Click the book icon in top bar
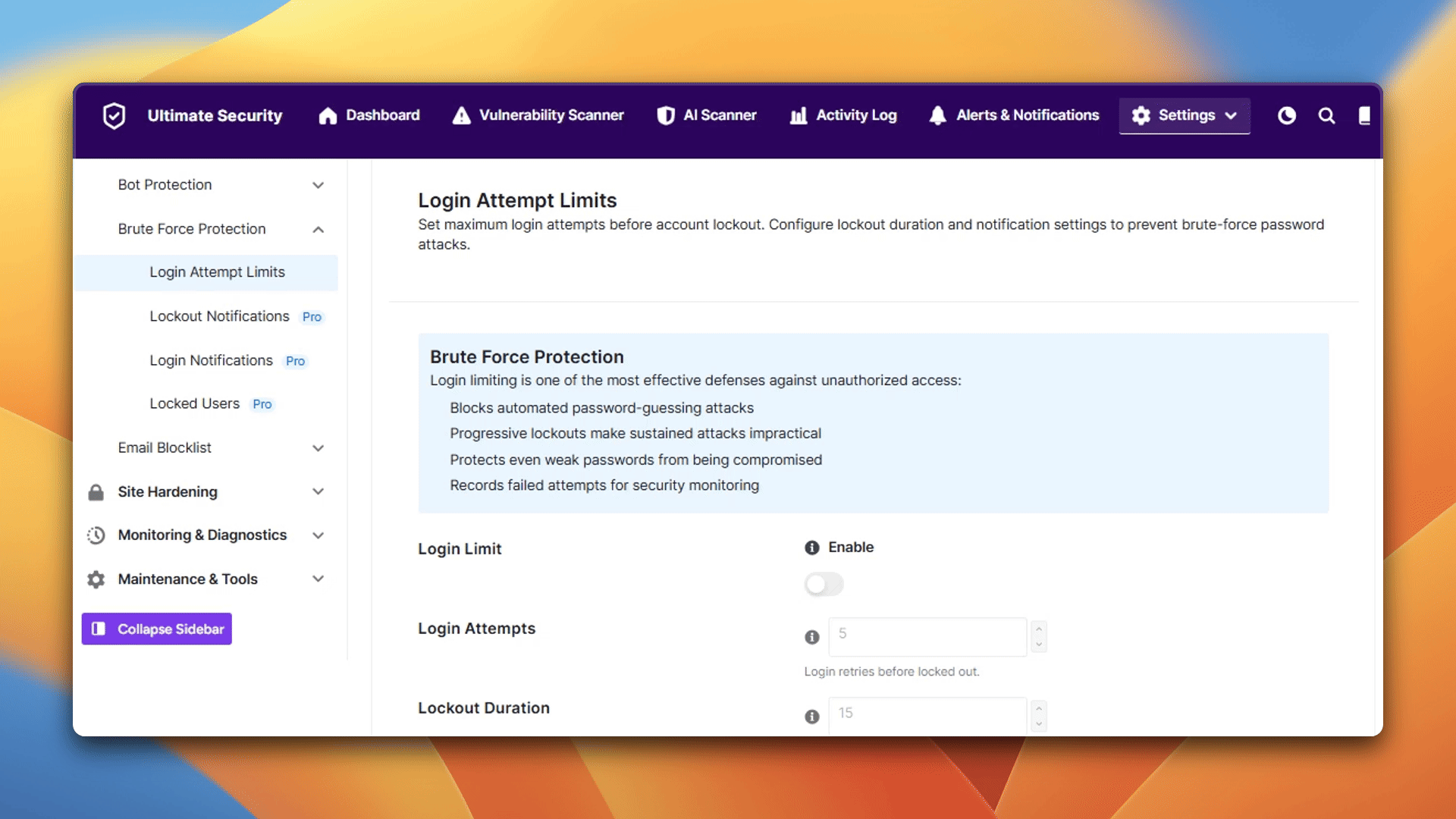The image size is (1456, 819). point(1364,115)
